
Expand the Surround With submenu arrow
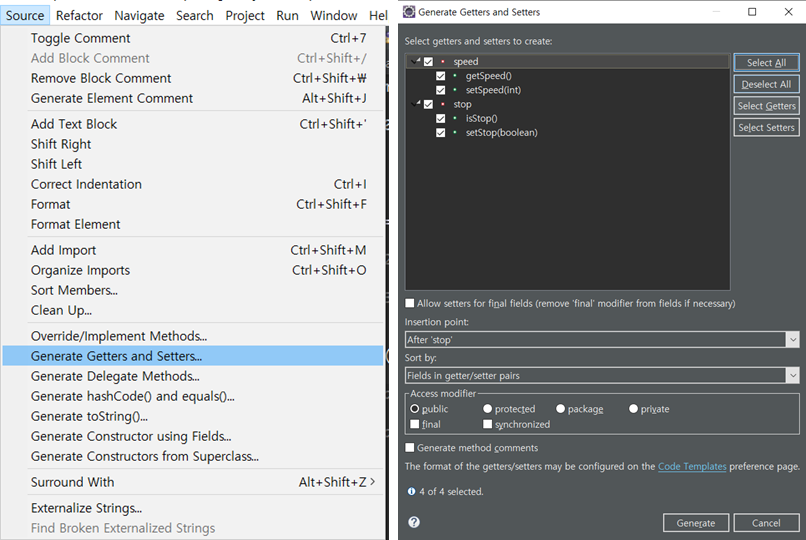[x=373, y=481]
